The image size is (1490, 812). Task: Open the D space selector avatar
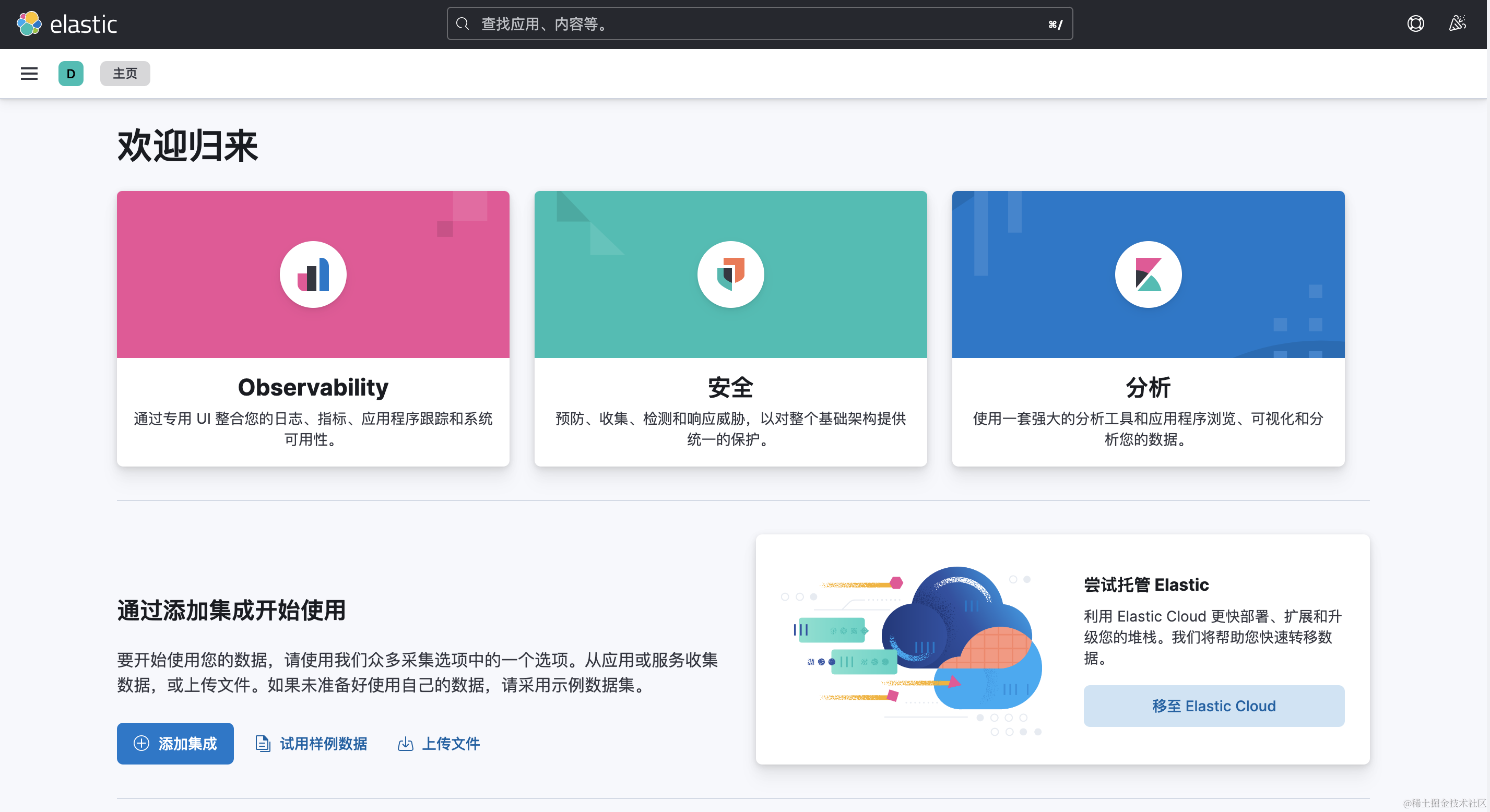coord(70,74)
